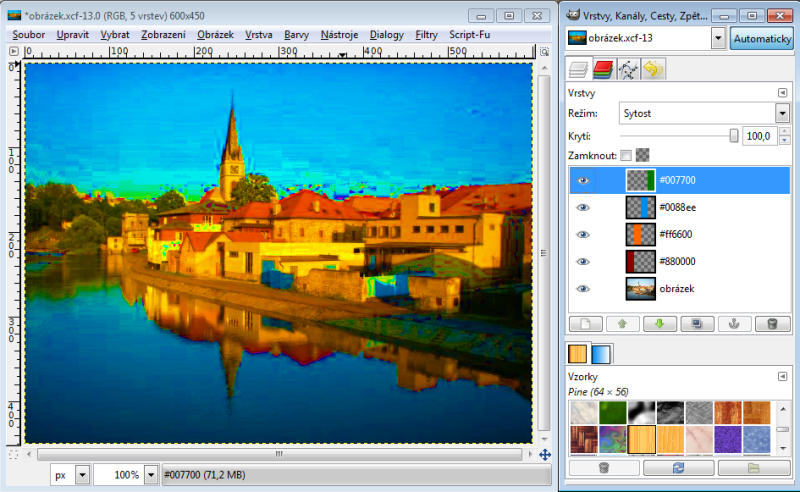Click the Krytí value field showing 100,0
The width and height of the screenshot is (800, 492).
coord(759,136)
